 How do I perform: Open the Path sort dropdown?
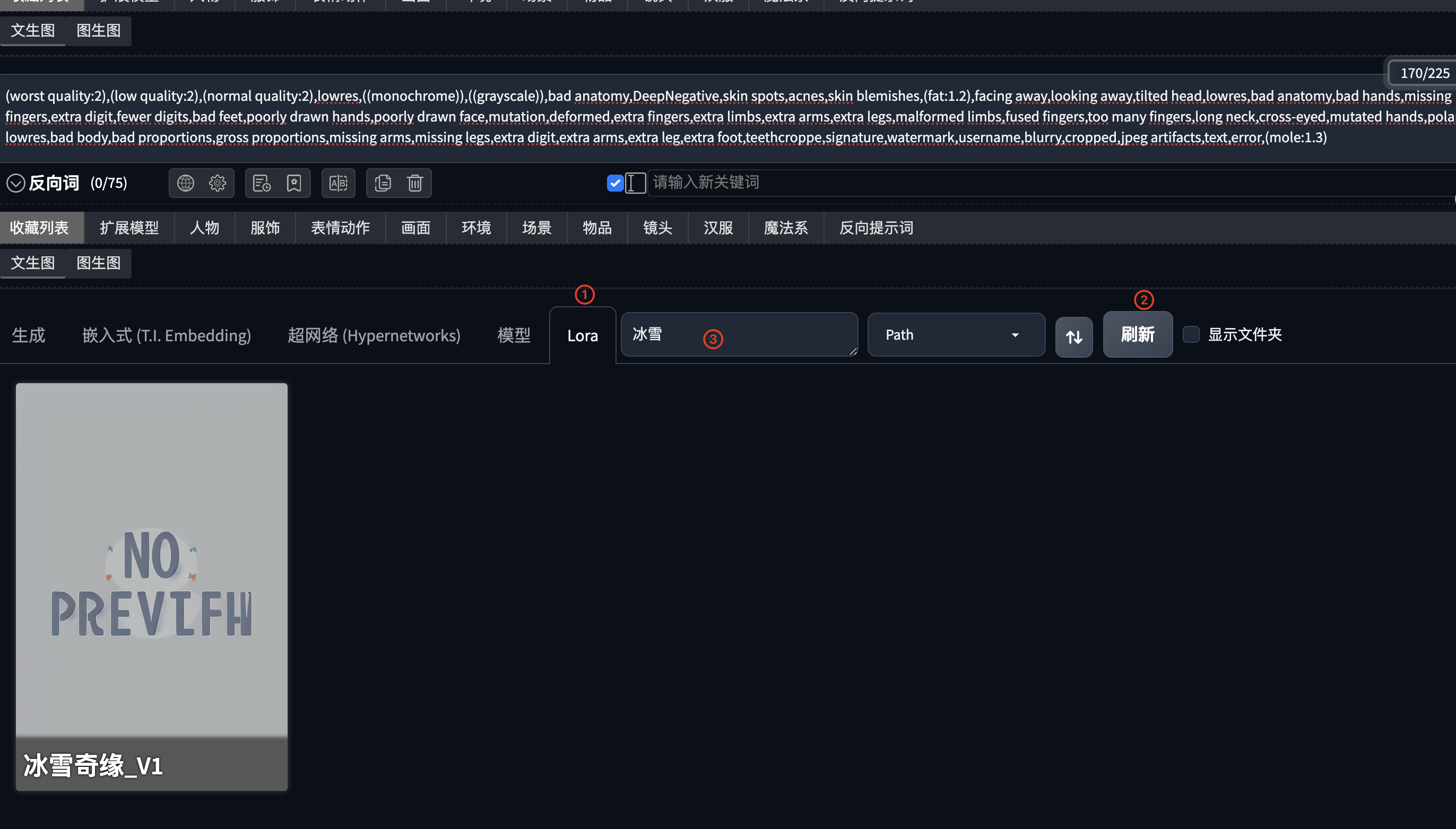coord(956,335)
